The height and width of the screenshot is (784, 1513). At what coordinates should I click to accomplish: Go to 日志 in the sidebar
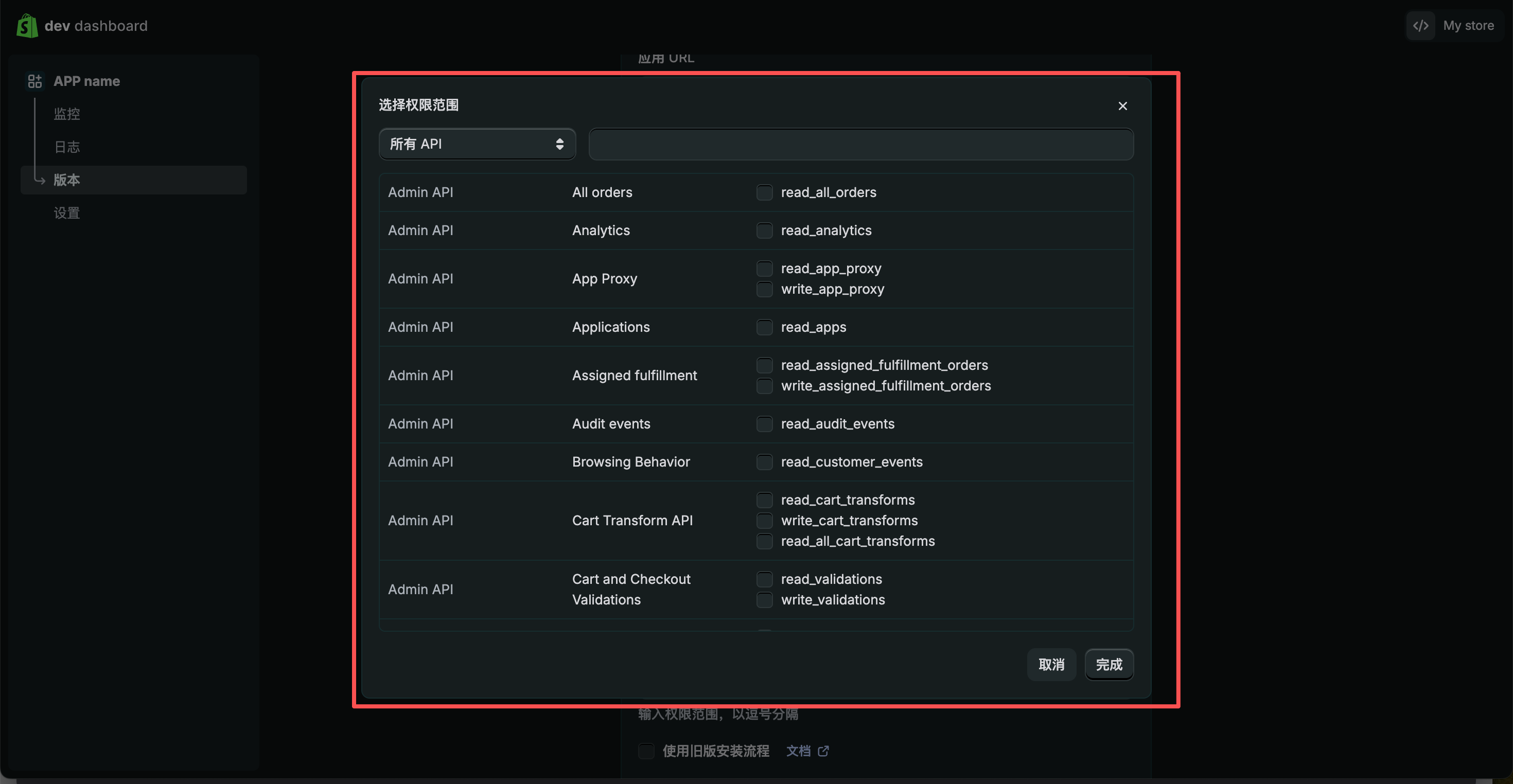tap(67, 147)
